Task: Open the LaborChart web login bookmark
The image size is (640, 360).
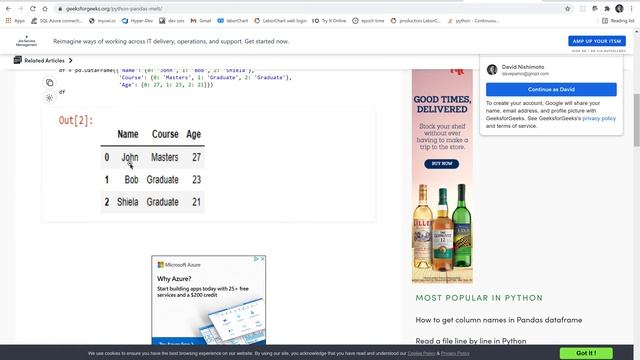Action: 280,21
